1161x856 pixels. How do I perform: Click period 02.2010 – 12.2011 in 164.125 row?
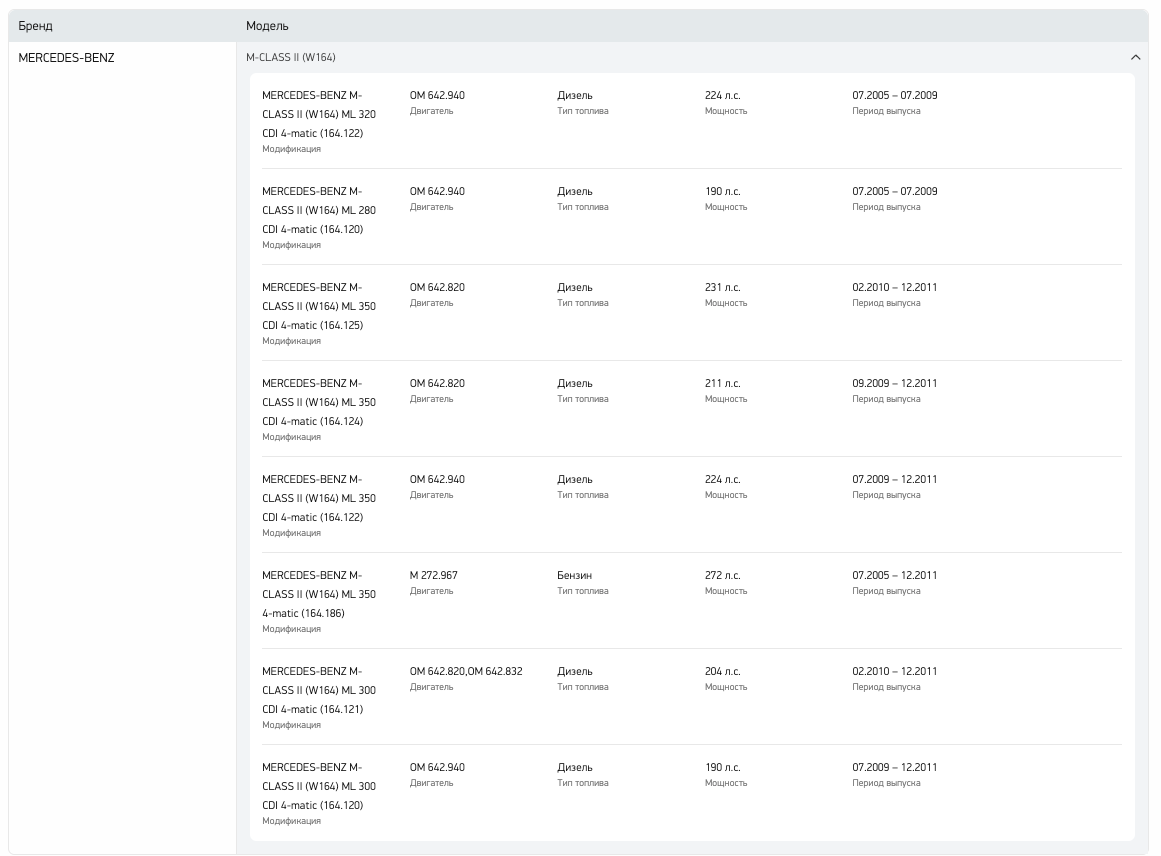(x=894, y=287)
